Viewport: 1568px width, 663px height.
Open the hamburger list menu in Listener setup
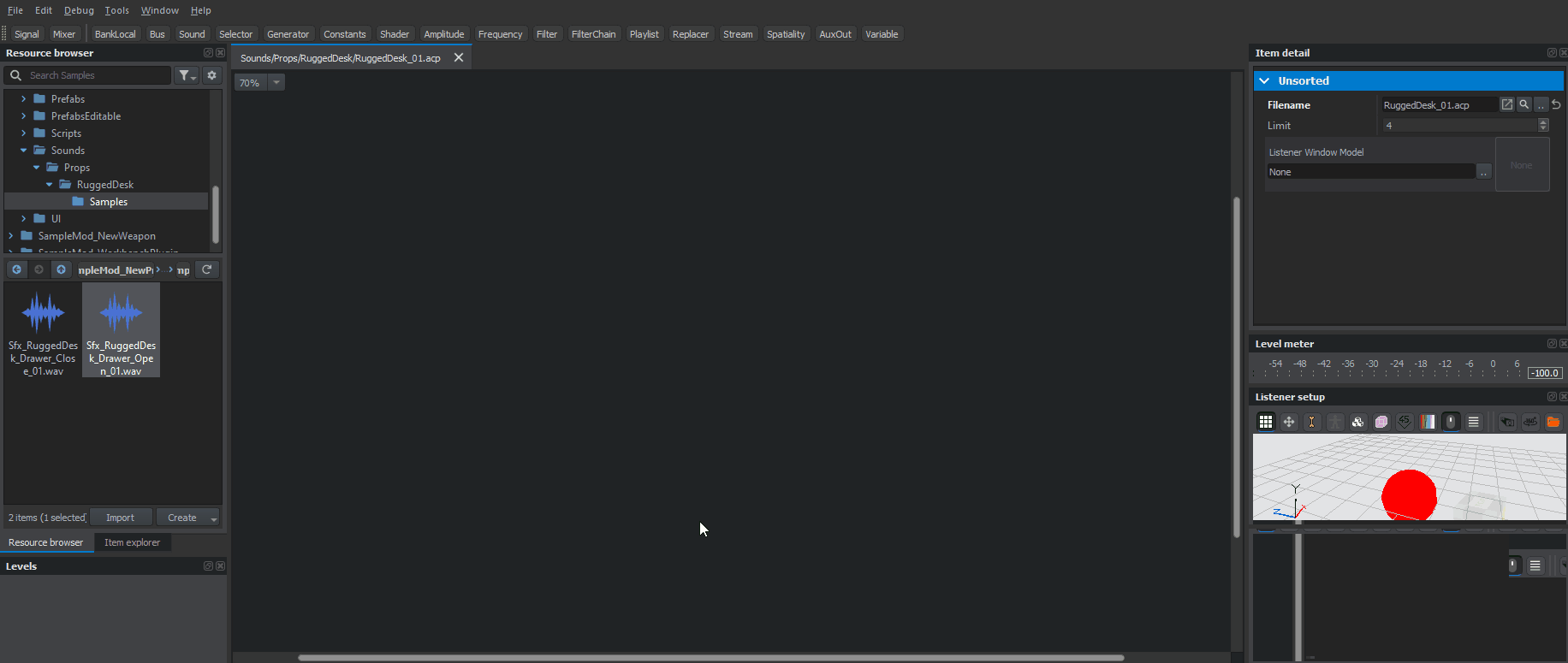[x=1474, y=422]
